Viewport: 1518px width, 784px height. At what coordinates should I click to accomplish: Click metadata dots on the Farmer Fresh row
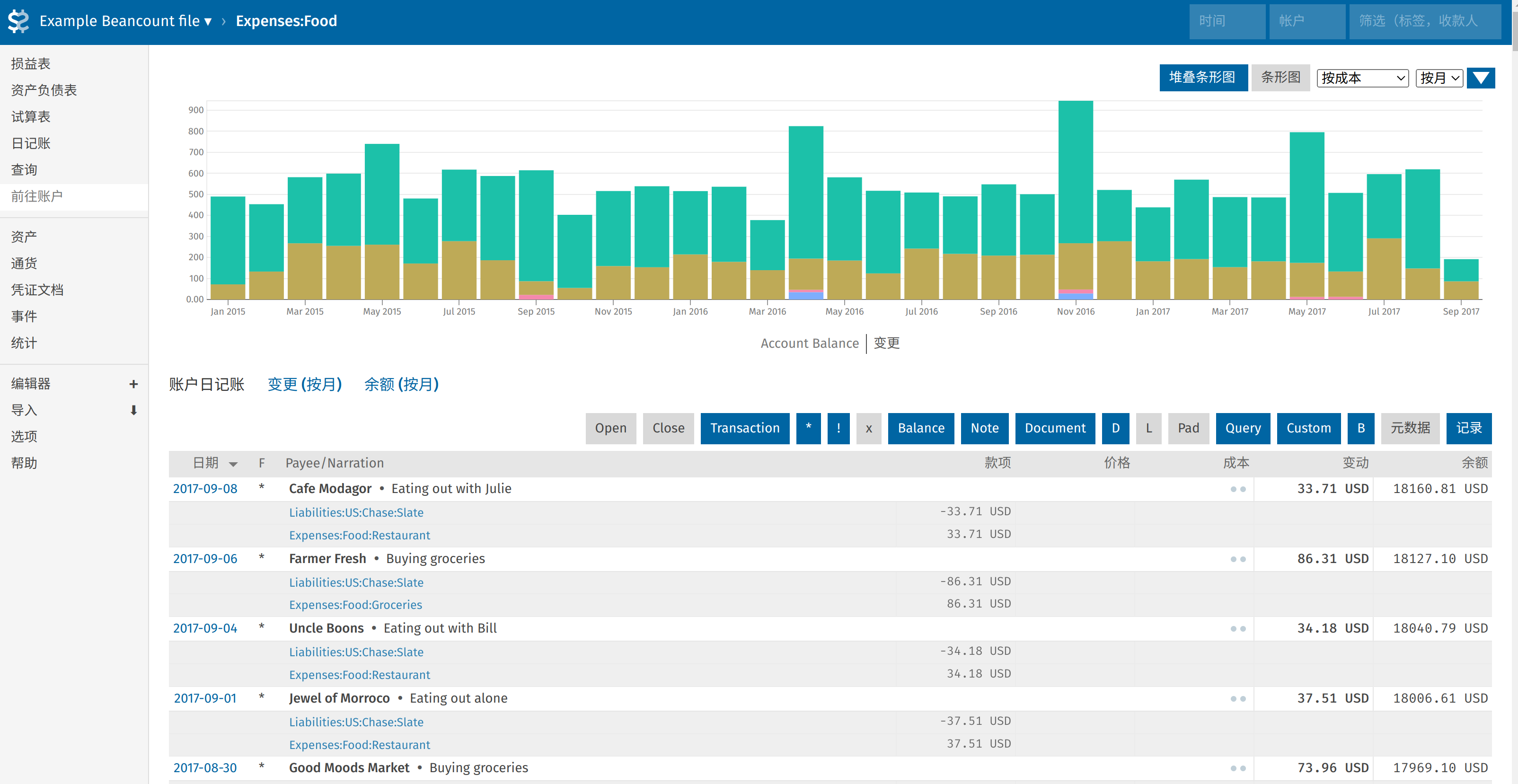1237,559
